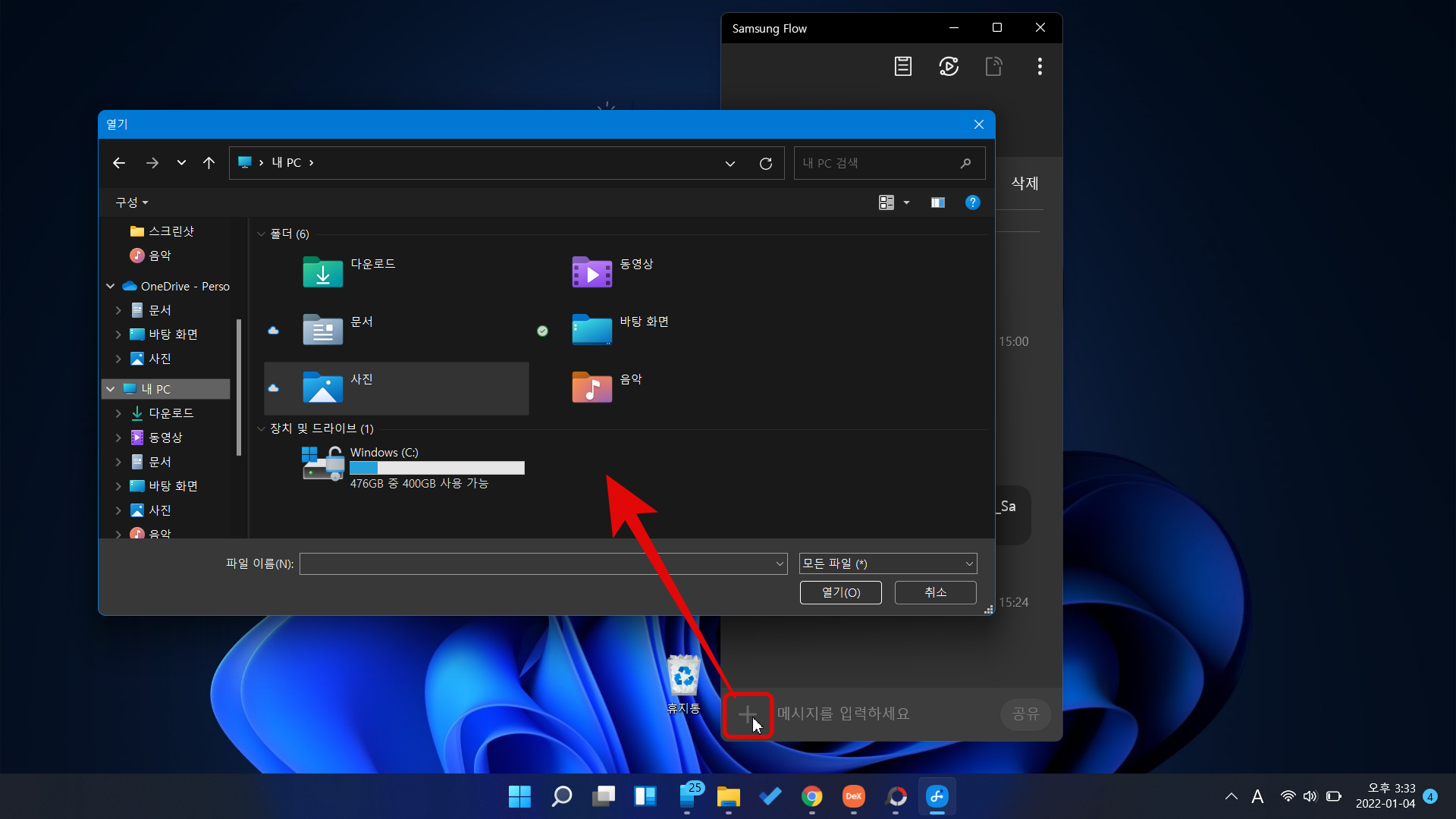Open the blue help icon
This screenshot has width=1456, height=819.
click(x=973, y=202)
